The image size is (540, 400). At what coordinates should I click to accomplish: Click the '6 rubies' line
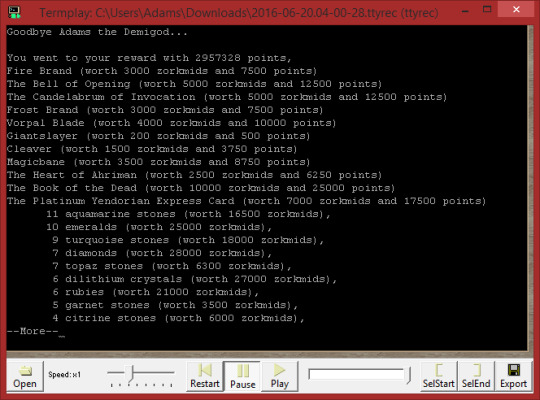[156, 292]
